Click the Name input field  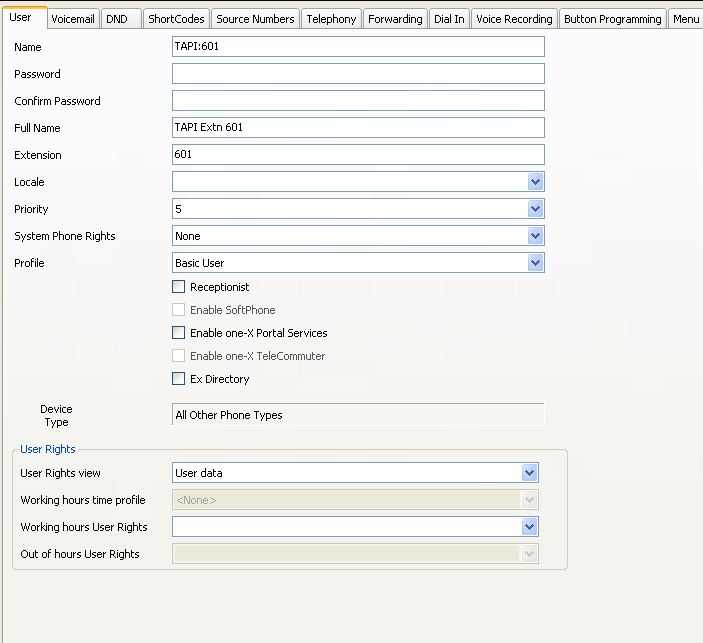pyautogui.click(x=358, y=47)
